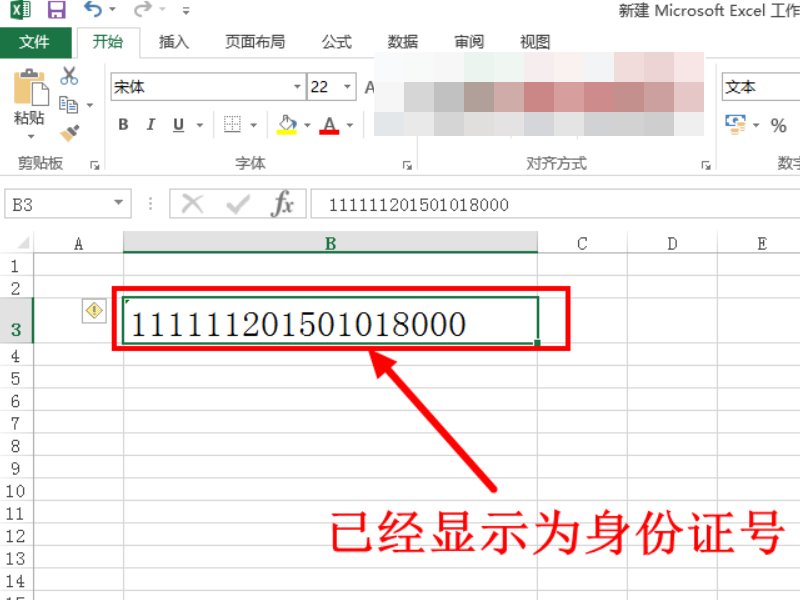Click the error checking warning icon beside B3
The width and height of the screenshot is (800, 600).
[93, 311]
